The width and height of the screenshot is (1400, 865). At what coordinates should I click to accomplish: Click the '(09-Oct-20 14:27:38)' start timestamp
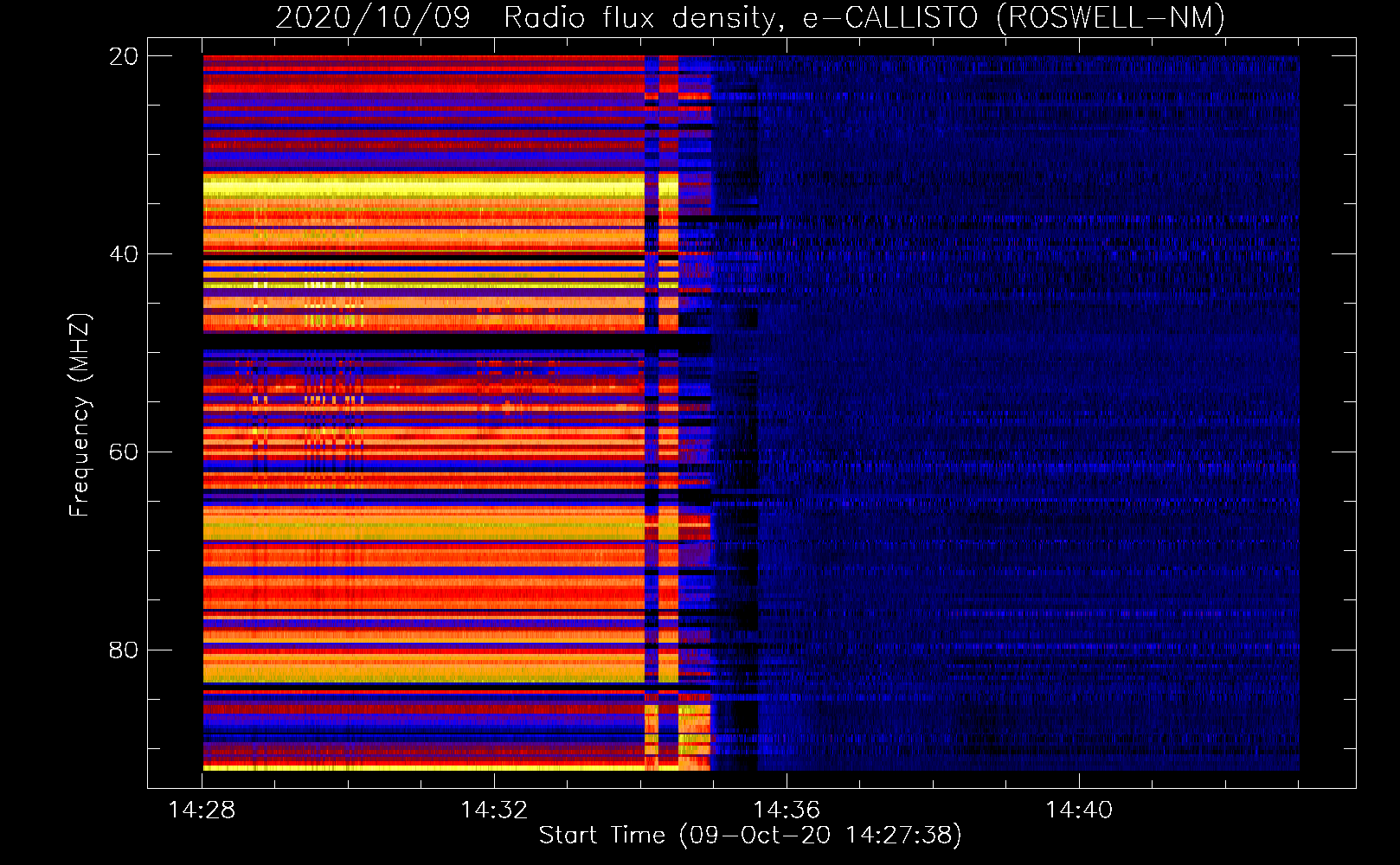[x=820, y=836]
